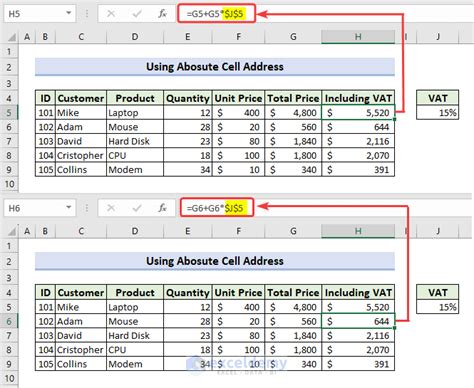Image resolution: width=474 pixels, height=388 pixels.
Task: Select column E header in the lower sheet
Action: (188, 231)
